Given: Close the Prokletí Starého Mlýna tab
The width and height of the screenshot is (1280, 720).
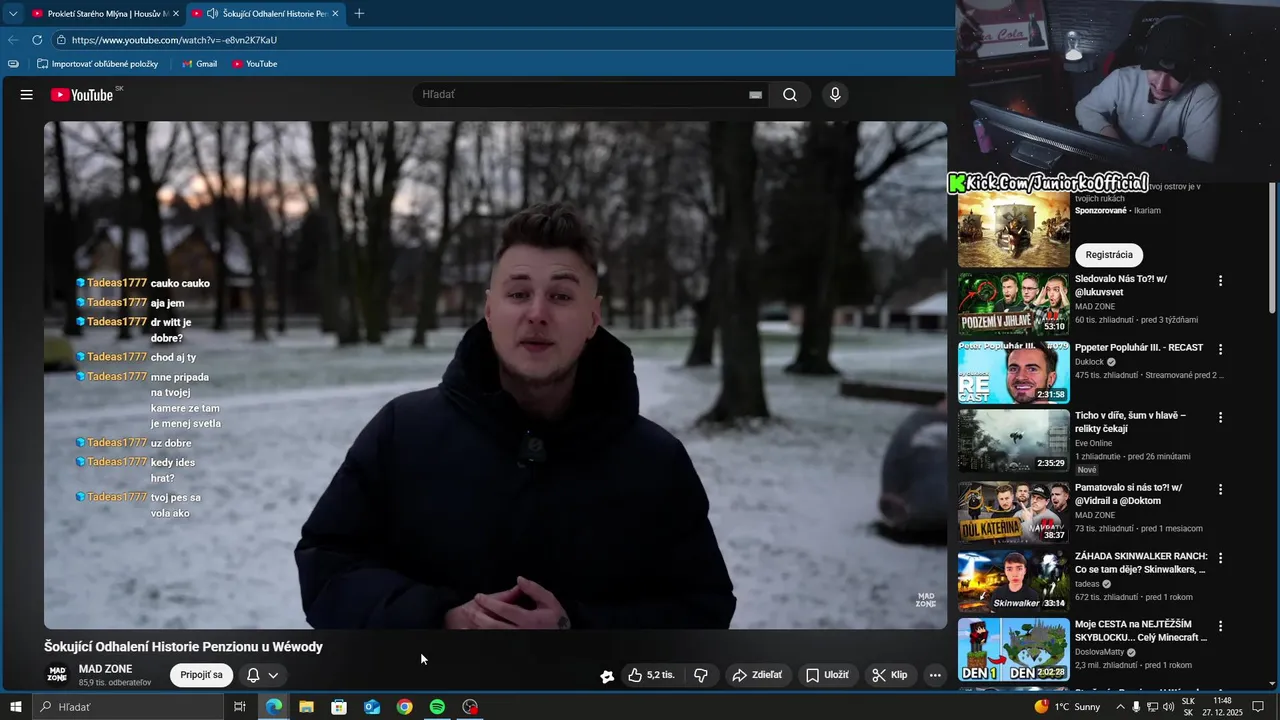Looking at the screenshot, I should pos(176,14).
